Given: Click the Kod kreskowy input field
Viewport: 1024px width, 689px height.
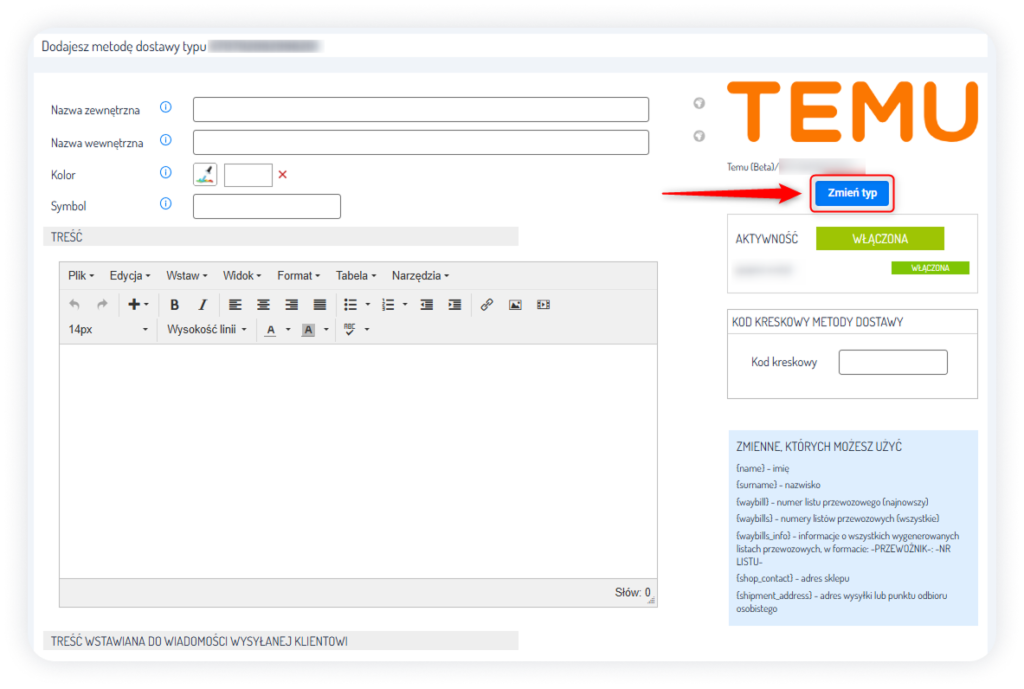Looking at the screenshot, I should click(x=892, y=362).
